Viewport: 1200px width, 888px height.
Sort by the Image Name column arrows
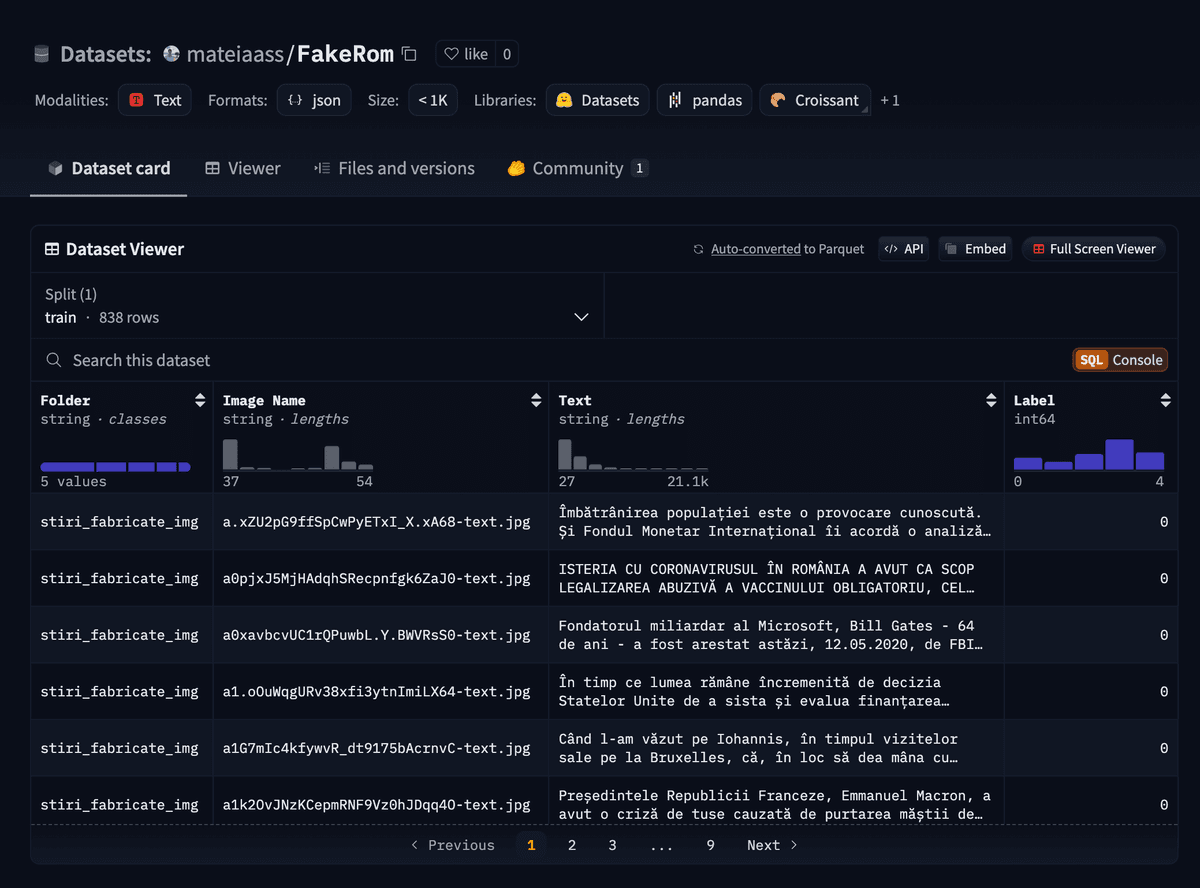pyautogui.click(x=536, y=401)
